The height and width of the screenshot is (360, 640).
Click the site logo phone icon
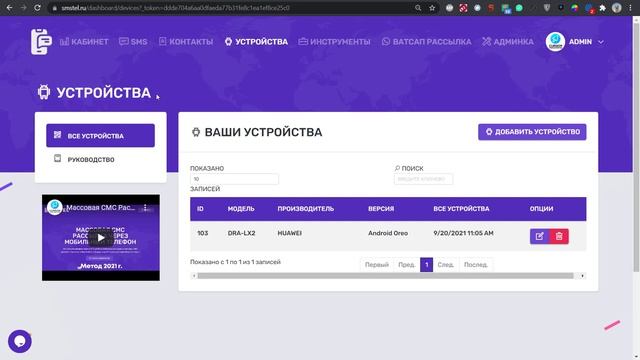pyautogui.click(x=41, y=41)
